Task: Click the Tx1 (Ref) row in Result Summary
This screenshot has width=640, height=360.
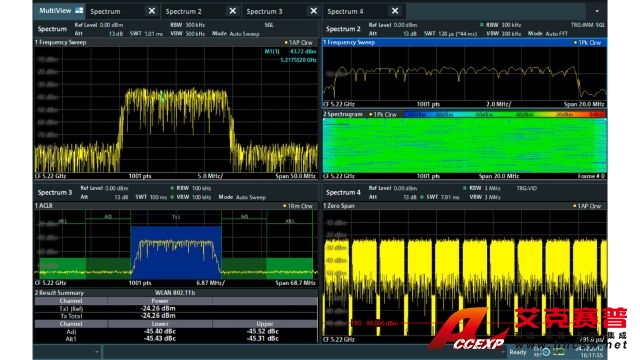Action: (176, 309)
